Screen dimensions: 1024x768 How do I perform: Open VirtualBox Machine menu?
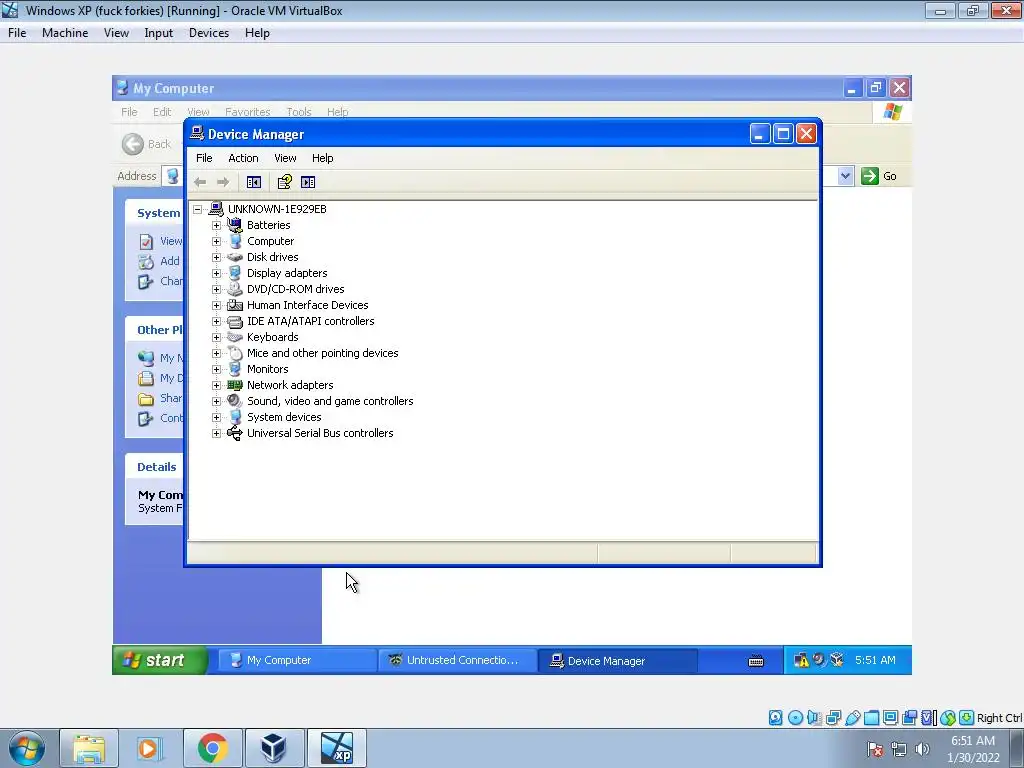[x=65, y=33]
